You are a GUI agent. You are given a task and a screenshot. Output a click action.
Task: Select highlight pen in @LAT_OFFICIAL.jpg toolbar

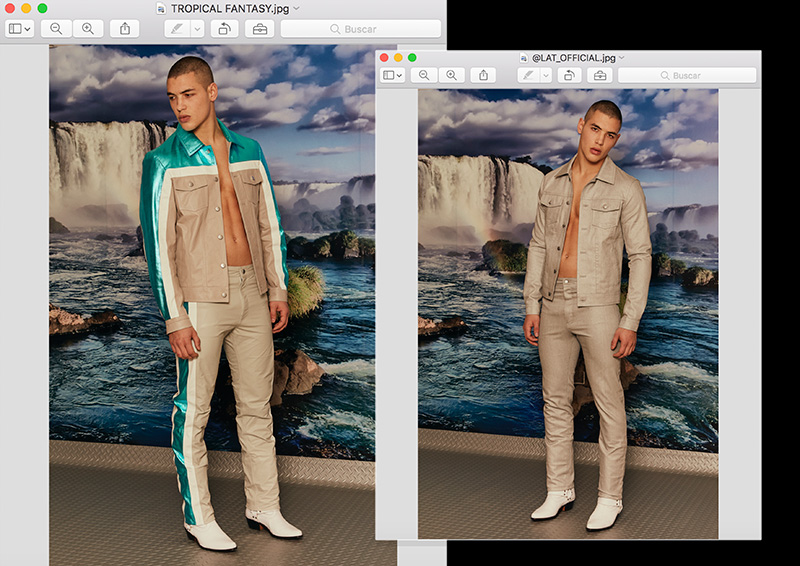click(528, 75)
